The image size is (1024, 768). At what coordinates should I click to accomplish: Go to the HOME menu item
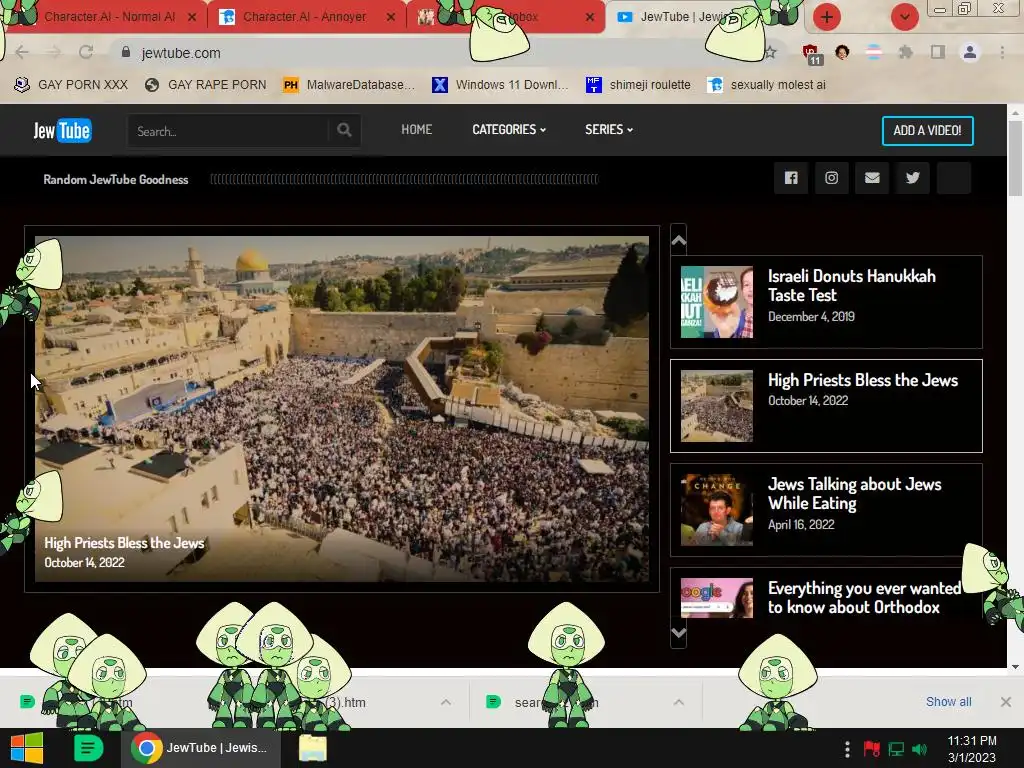[x=417, y=129]
